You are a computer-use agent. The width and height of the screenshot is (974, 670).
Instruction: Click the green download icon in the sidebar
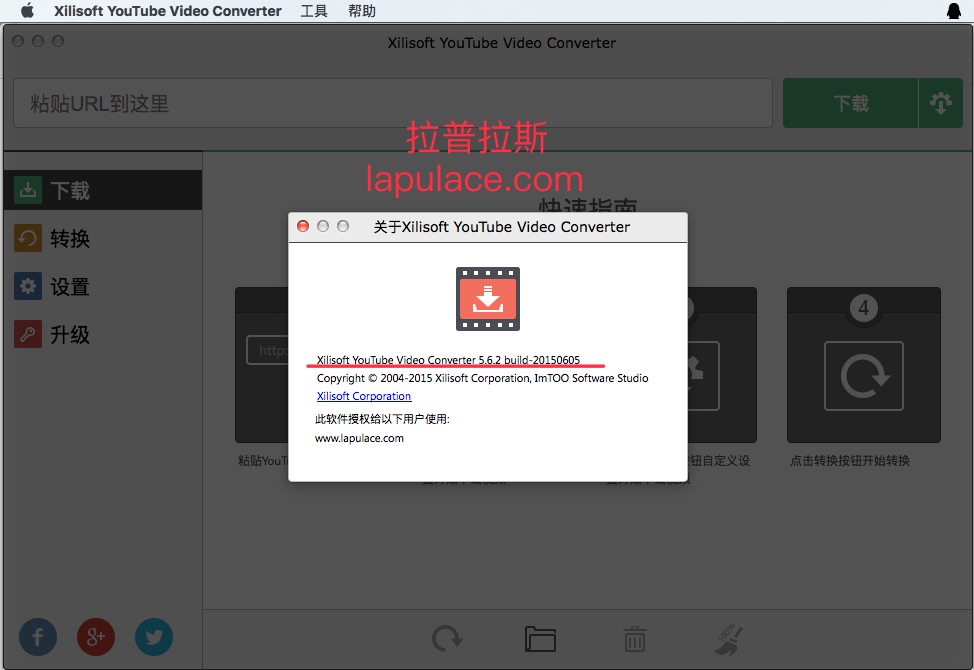pyautogui.click(x=28, y=190)
